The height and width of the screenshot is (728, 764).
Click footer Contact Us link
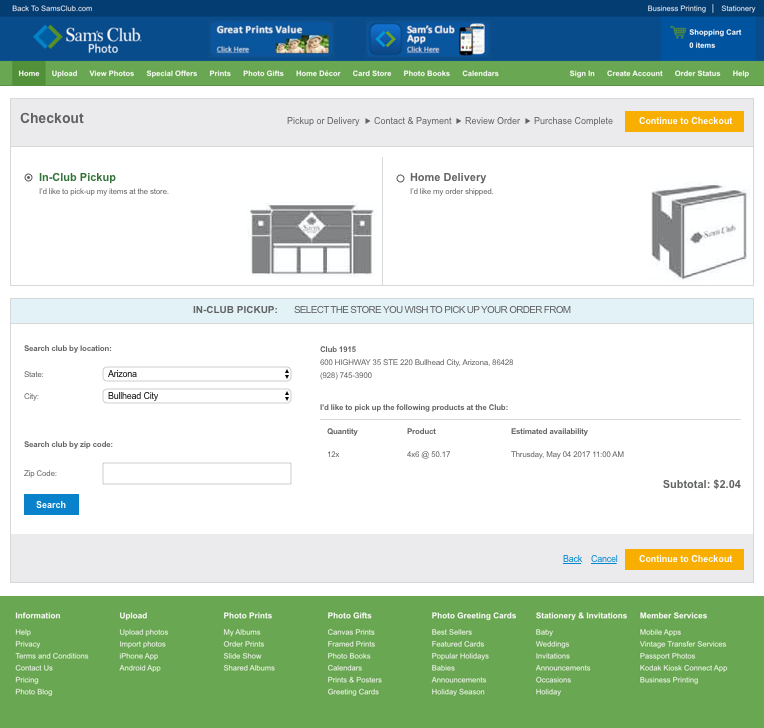click(x=34, y=668)
